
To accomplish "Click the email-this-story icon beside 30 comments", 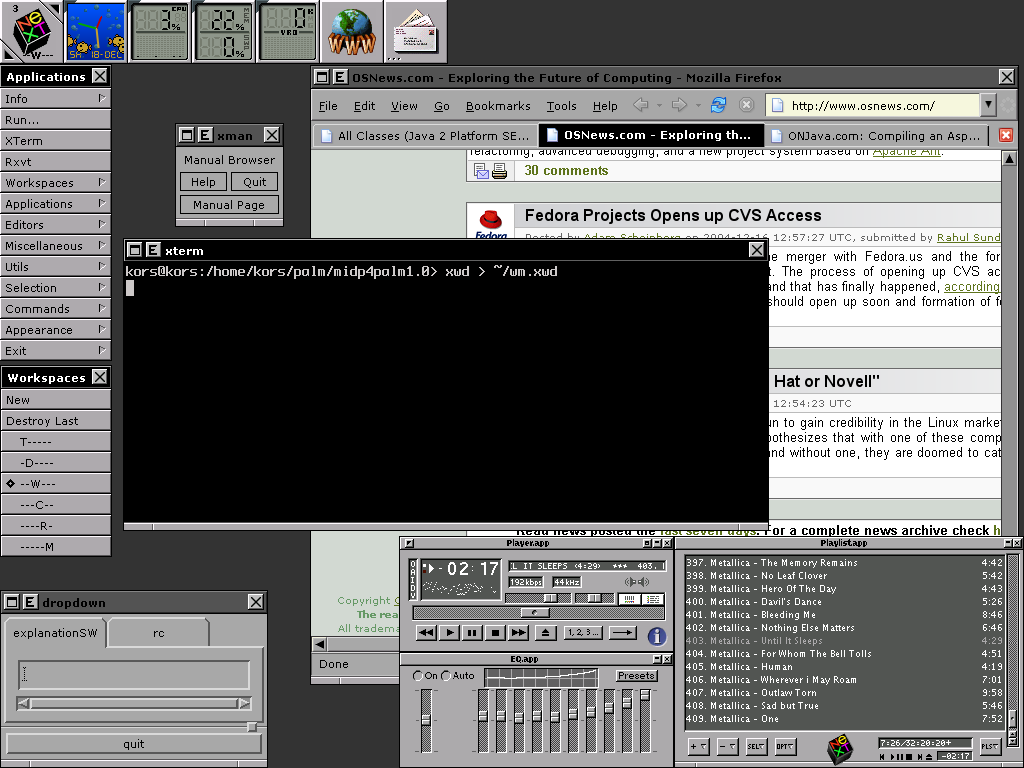I will [x=481, y=171].
